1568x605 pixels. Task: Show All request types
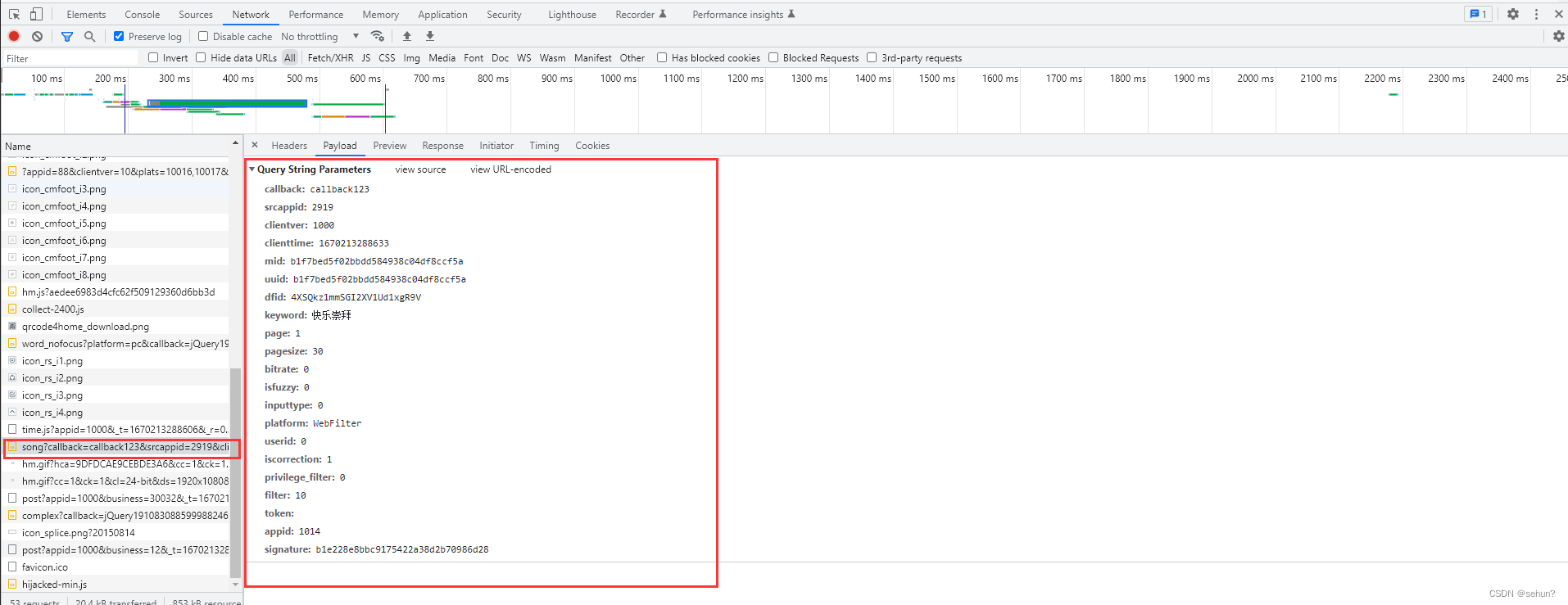tap(290, 58)
